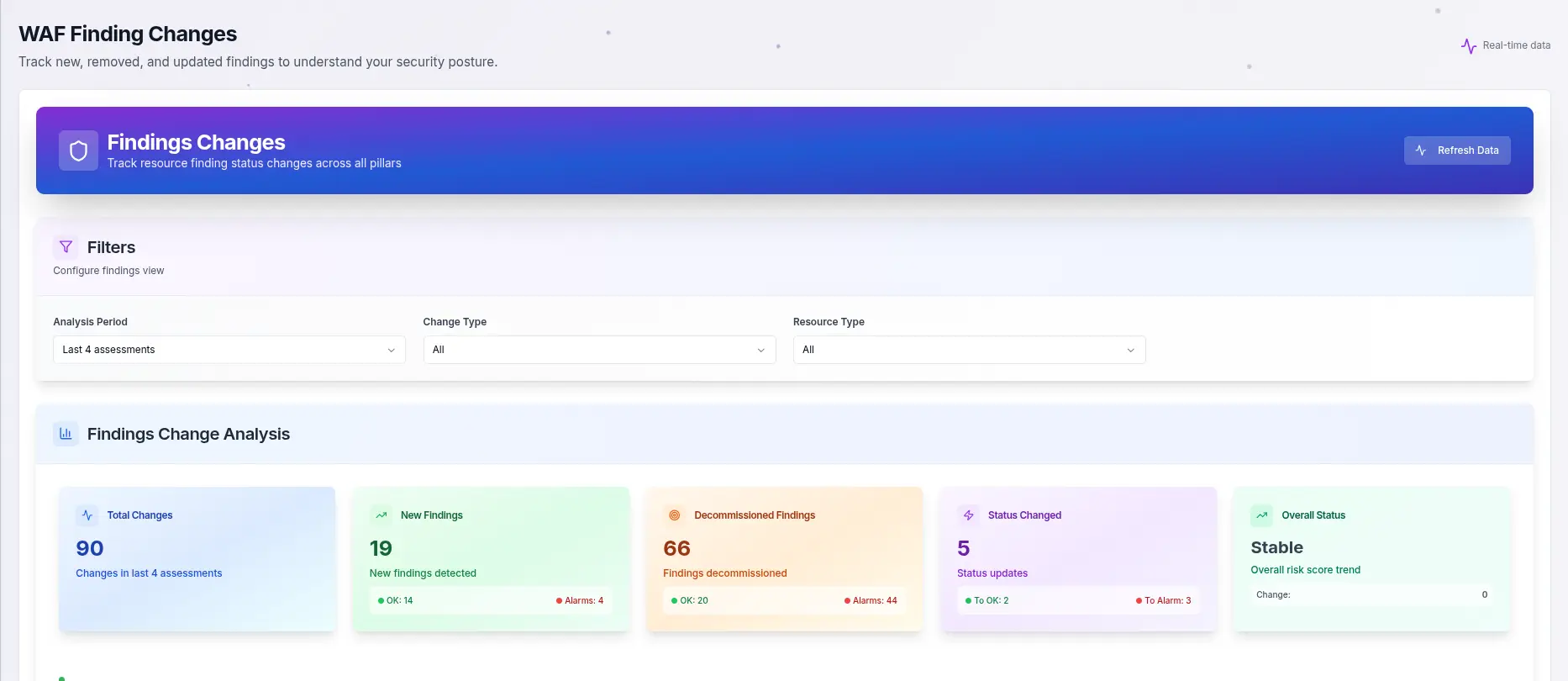Select the Total Changes card showing 90
The image size is (1568, 681).
(x=197, y=559)
